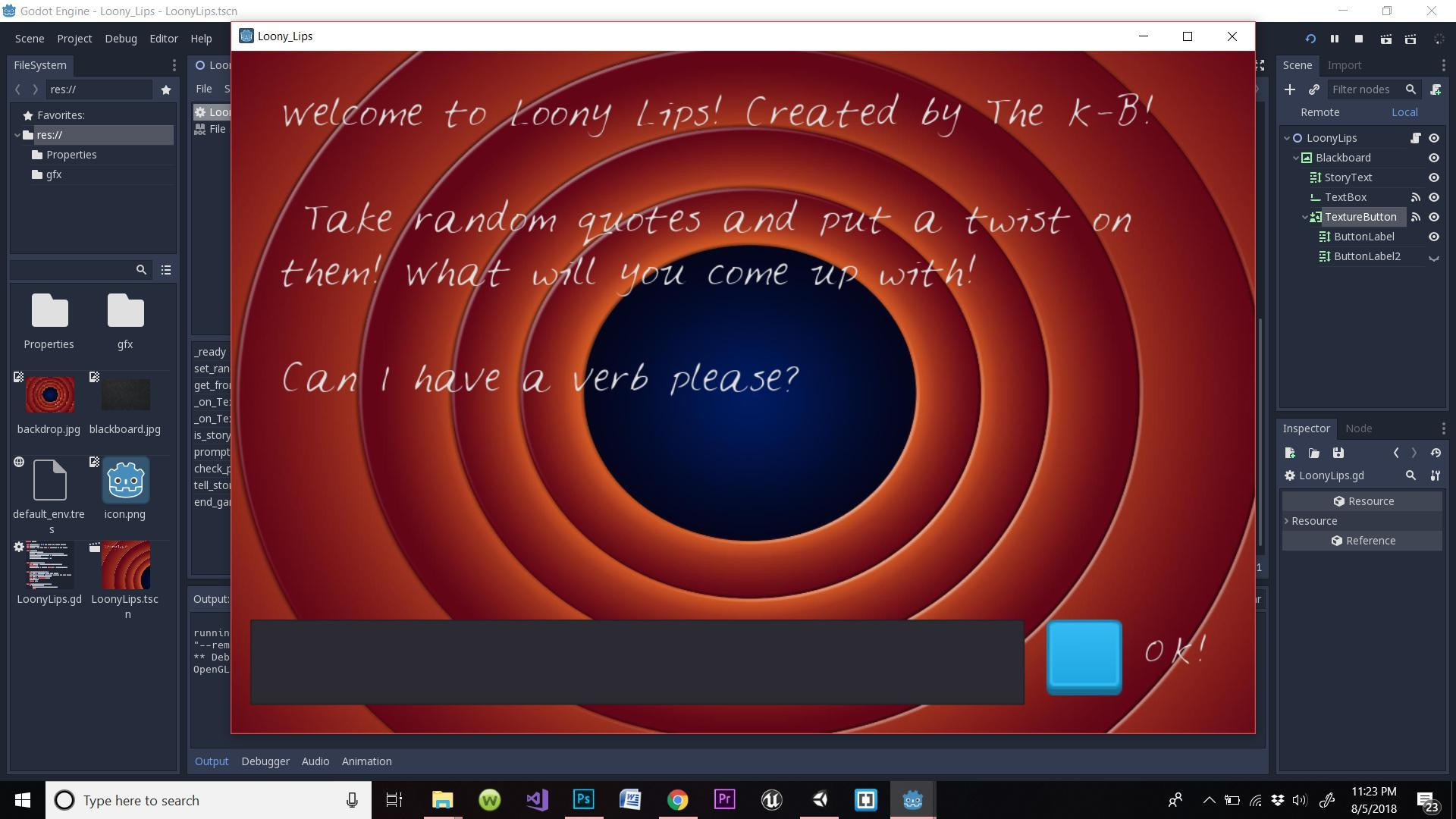
Task: Save the currently edited resource in Inspector
Action: pos(1338,453)
